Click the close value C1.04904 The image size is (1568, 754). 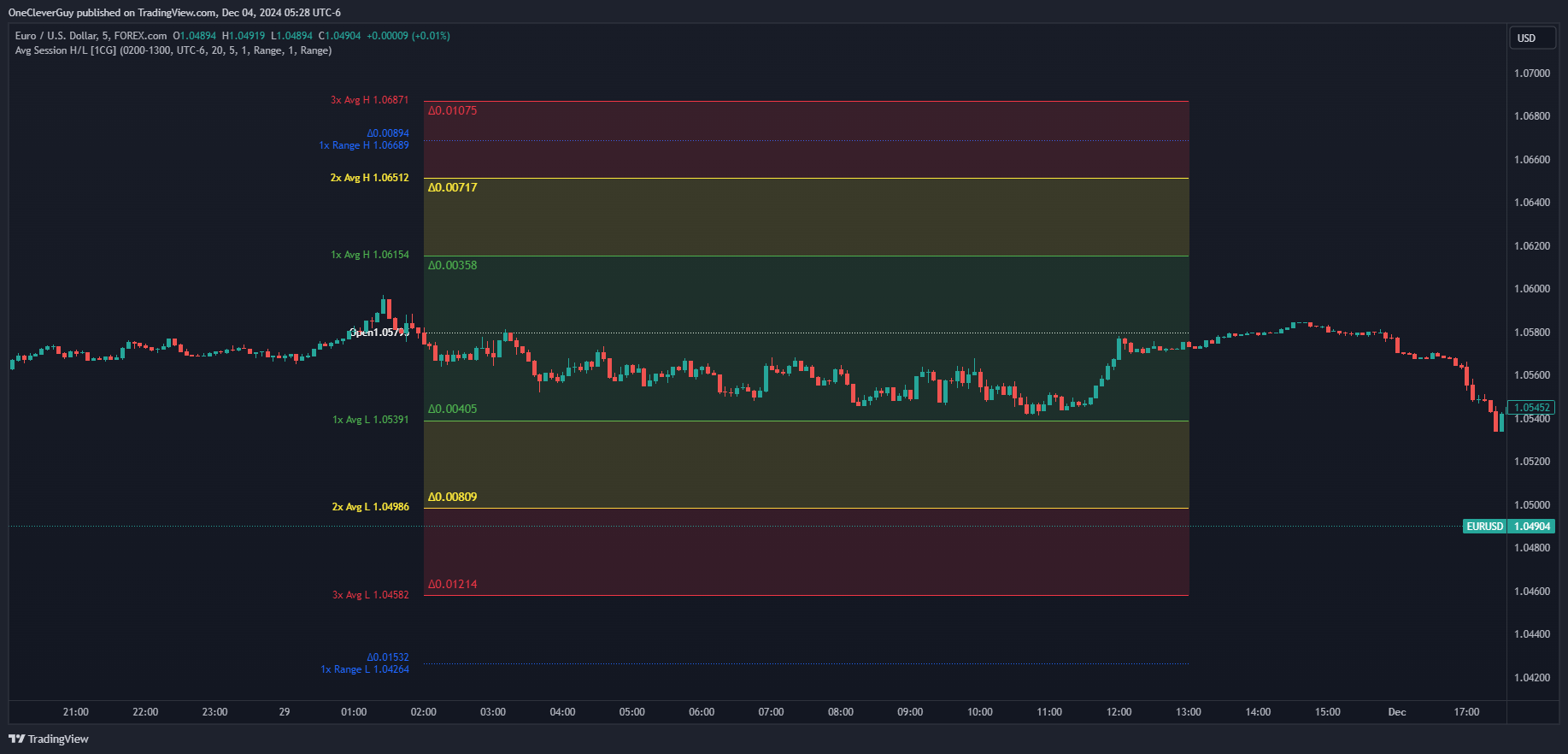pyautogui.click(x=340, y=36)
